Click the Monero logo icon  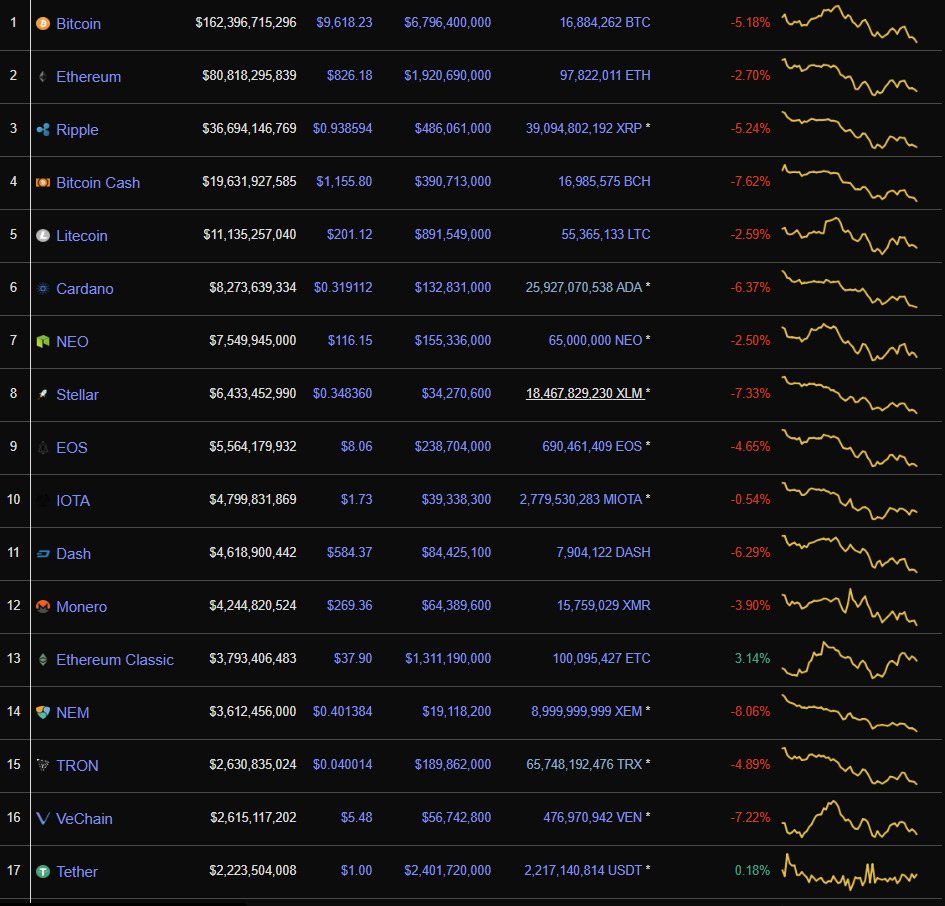[x=43, y=606]
